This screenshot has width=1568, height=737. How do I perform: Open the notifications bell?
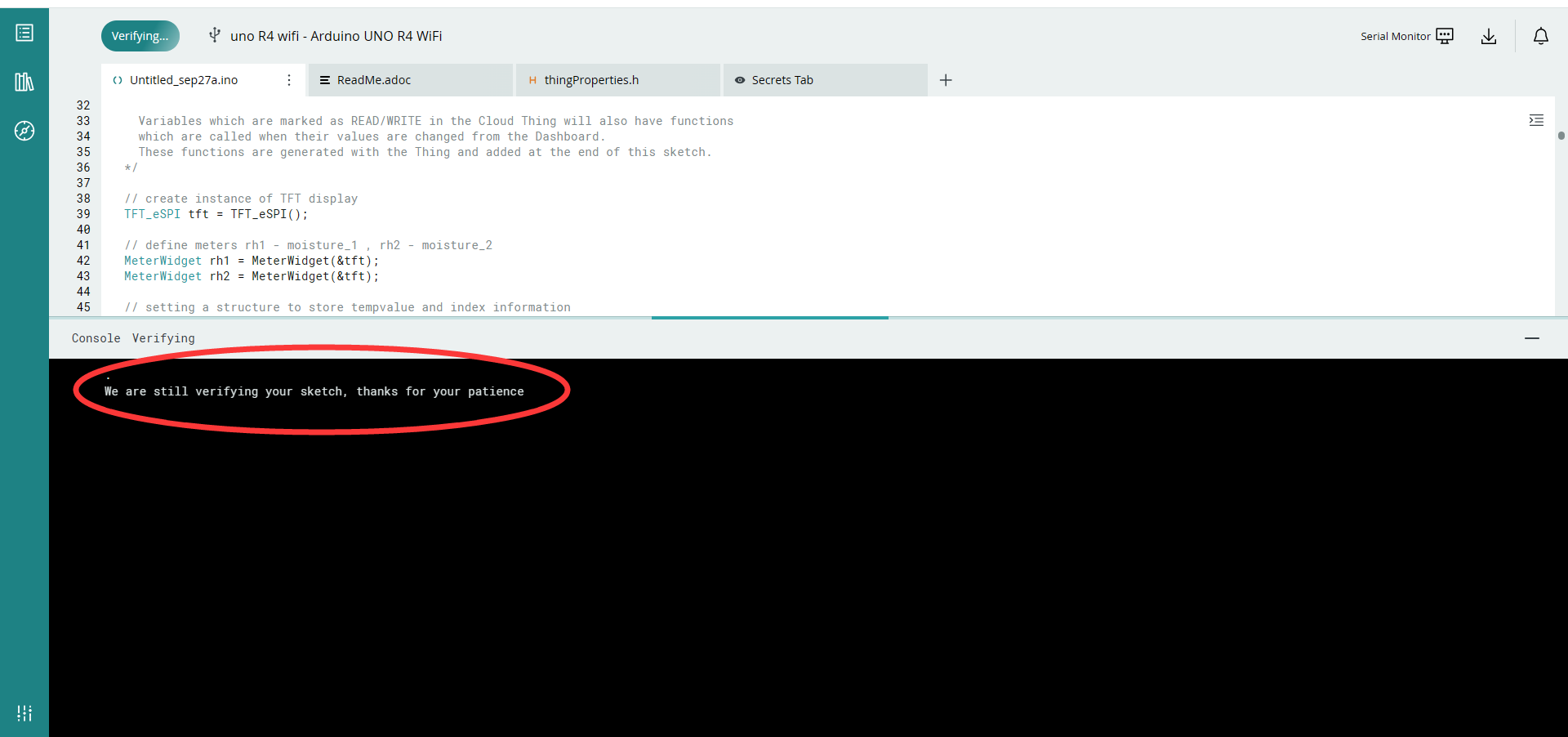1541,36
